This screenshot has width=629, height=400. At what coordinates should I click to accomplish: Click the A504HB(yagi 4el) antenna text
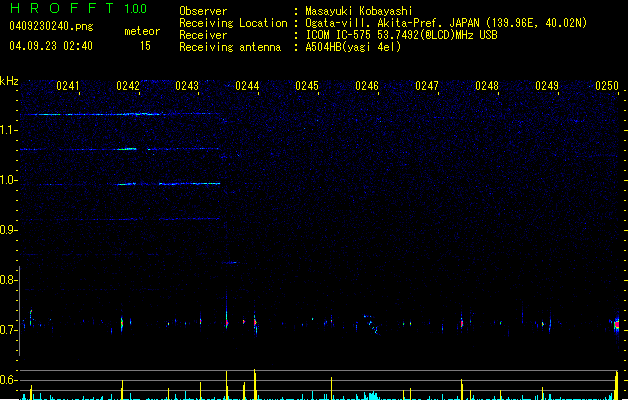click(x=353, y=47)
